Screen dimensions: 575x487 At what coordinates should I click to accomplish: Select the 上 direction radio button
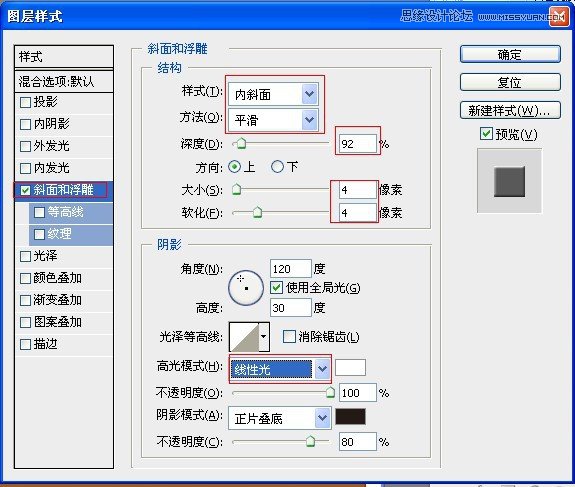coord(234,167)
